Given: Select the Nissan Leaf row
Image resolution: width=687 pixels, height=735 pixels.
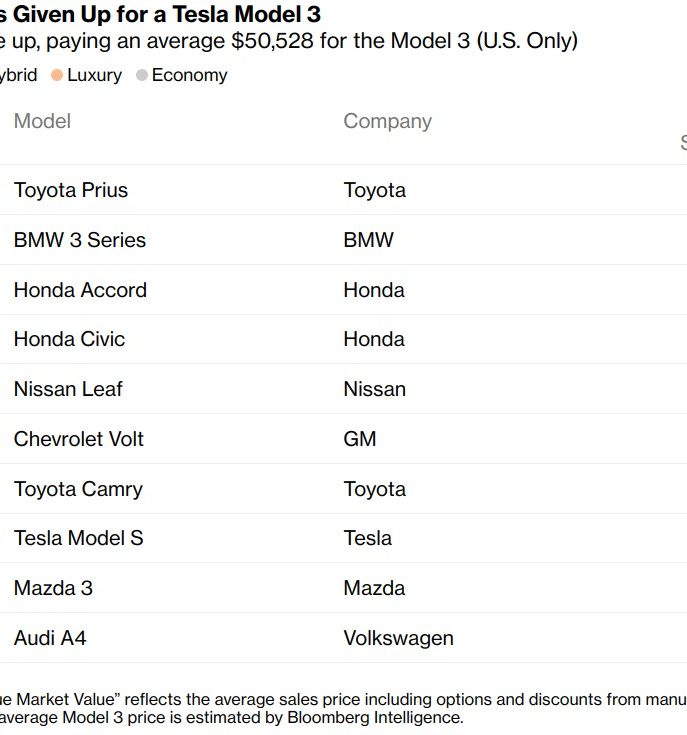Looking at the screenshot, I should click(344, 389).
